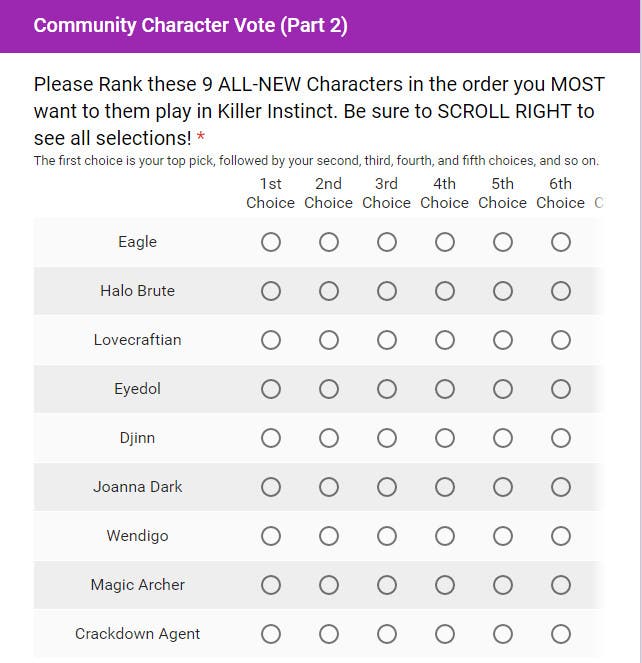Mark Djinn as 3rd Choice
Screen dimensions: 642x663
(387, 438)
